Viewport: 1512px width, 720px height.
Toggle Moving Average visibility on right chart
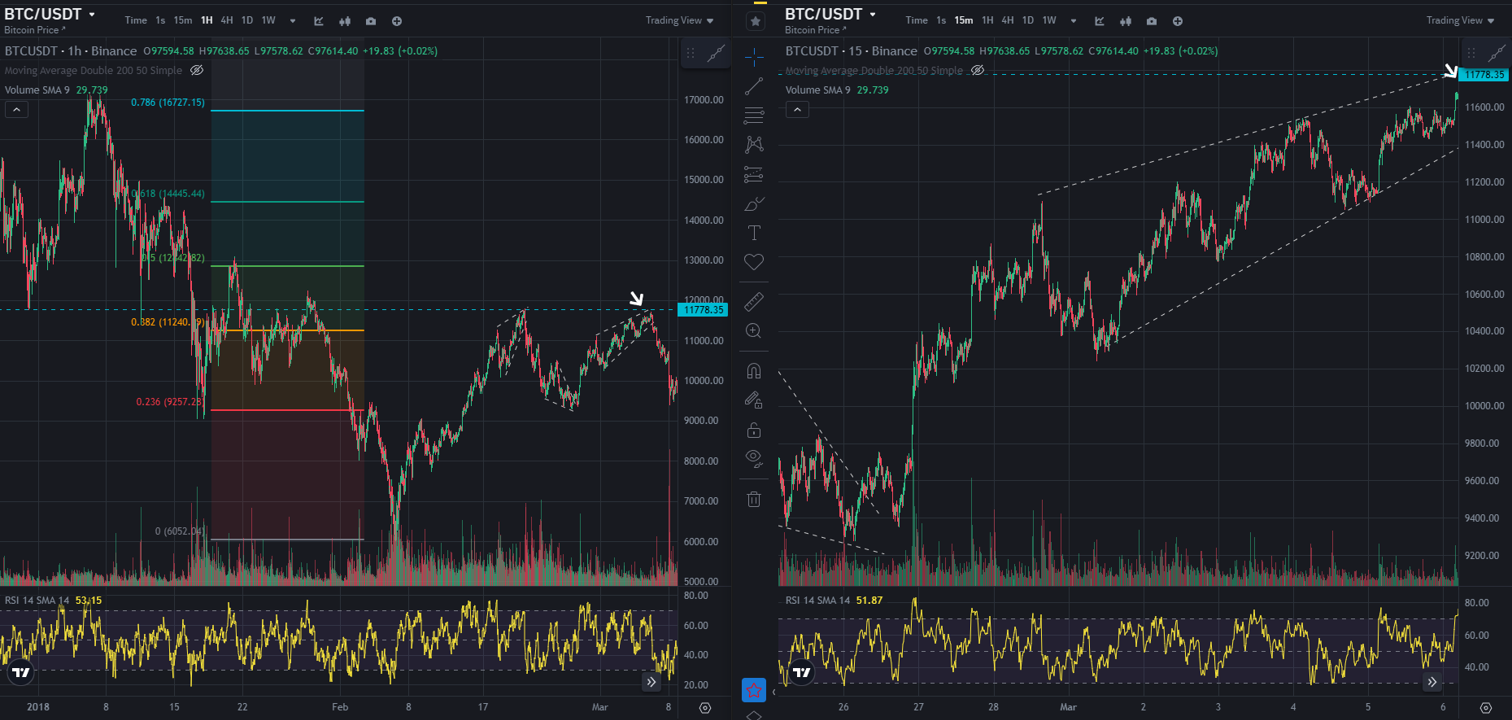click(978, 71)
